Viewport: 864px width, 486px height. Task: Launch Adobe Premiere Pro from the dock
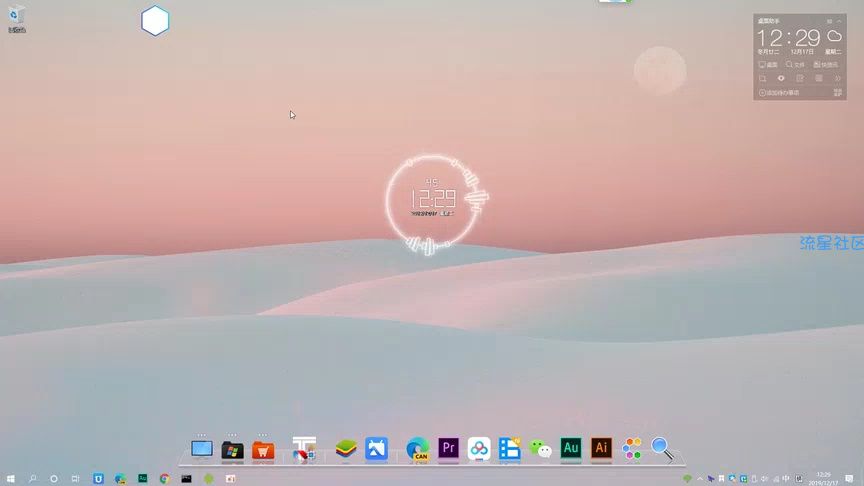click(x=449, y=448)
